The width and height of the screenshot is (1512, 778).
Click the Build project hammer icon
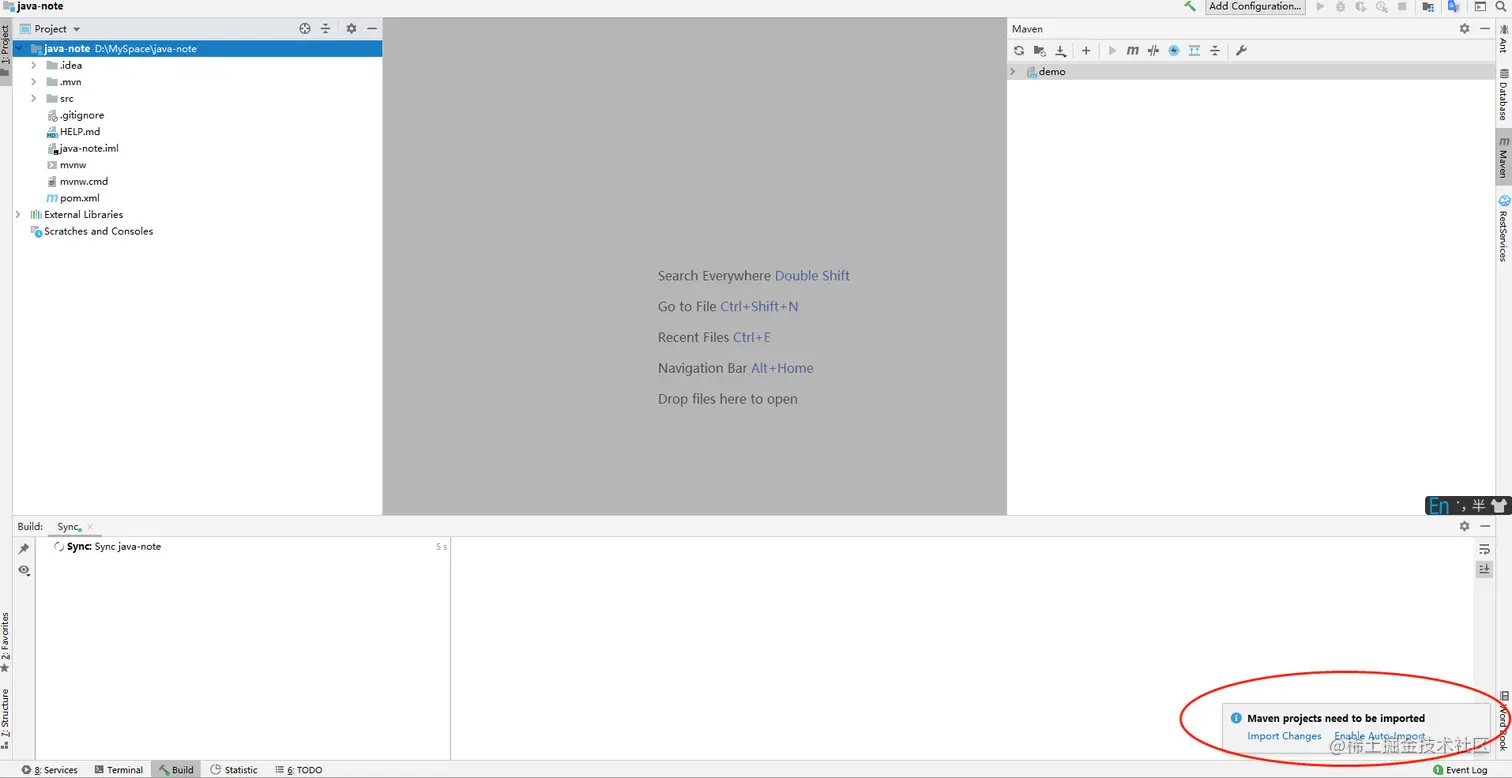1190,6
